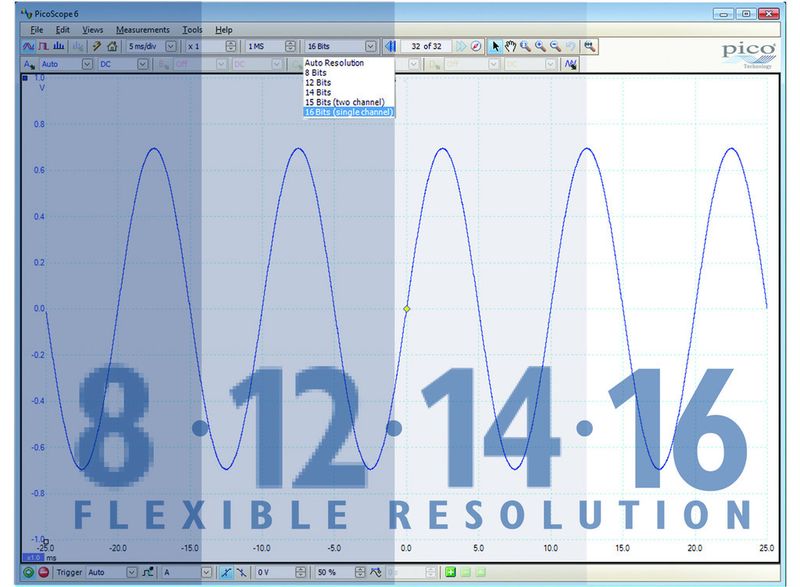
Task: Click the yellow trigger marker diamond
Action: [407, 309]
